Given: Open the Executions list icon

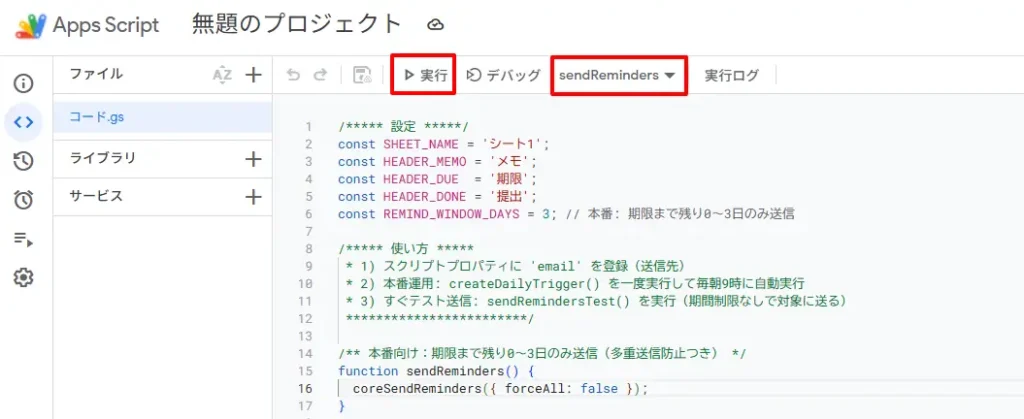Looking at the screenshot, I should click(x=23, y=239).
